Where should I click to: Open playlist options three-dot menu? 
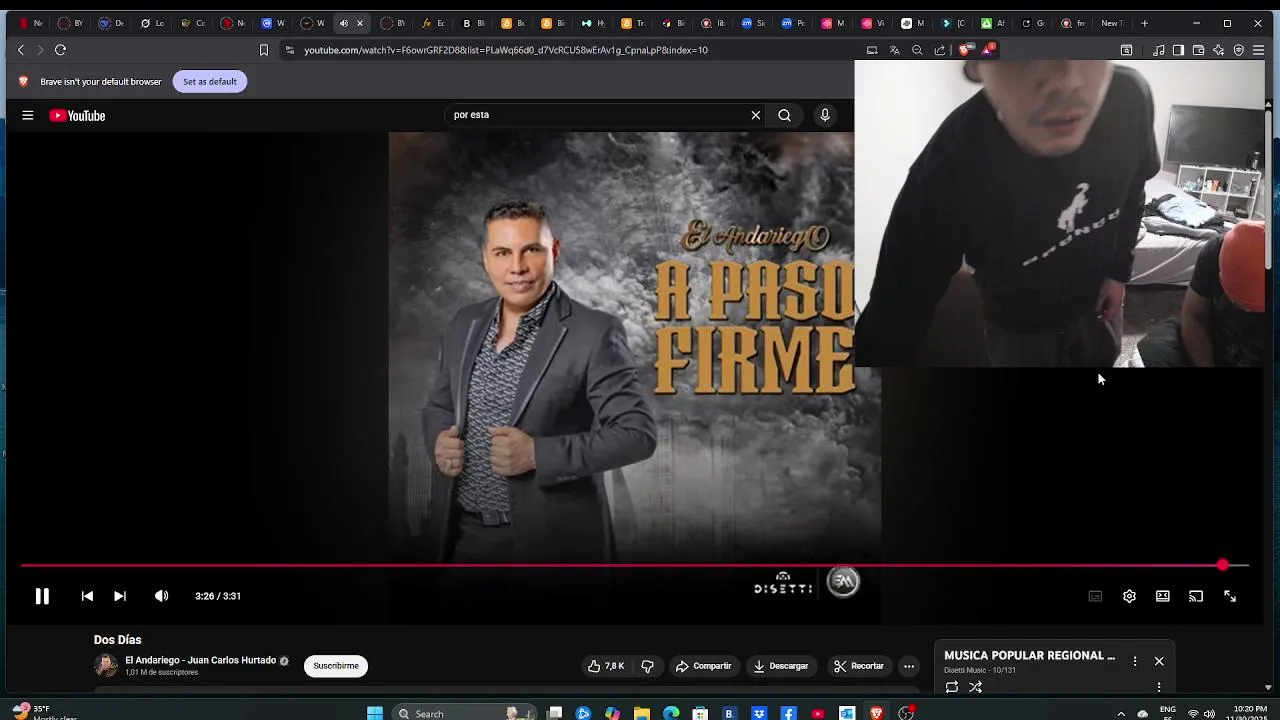[1135, 661]
